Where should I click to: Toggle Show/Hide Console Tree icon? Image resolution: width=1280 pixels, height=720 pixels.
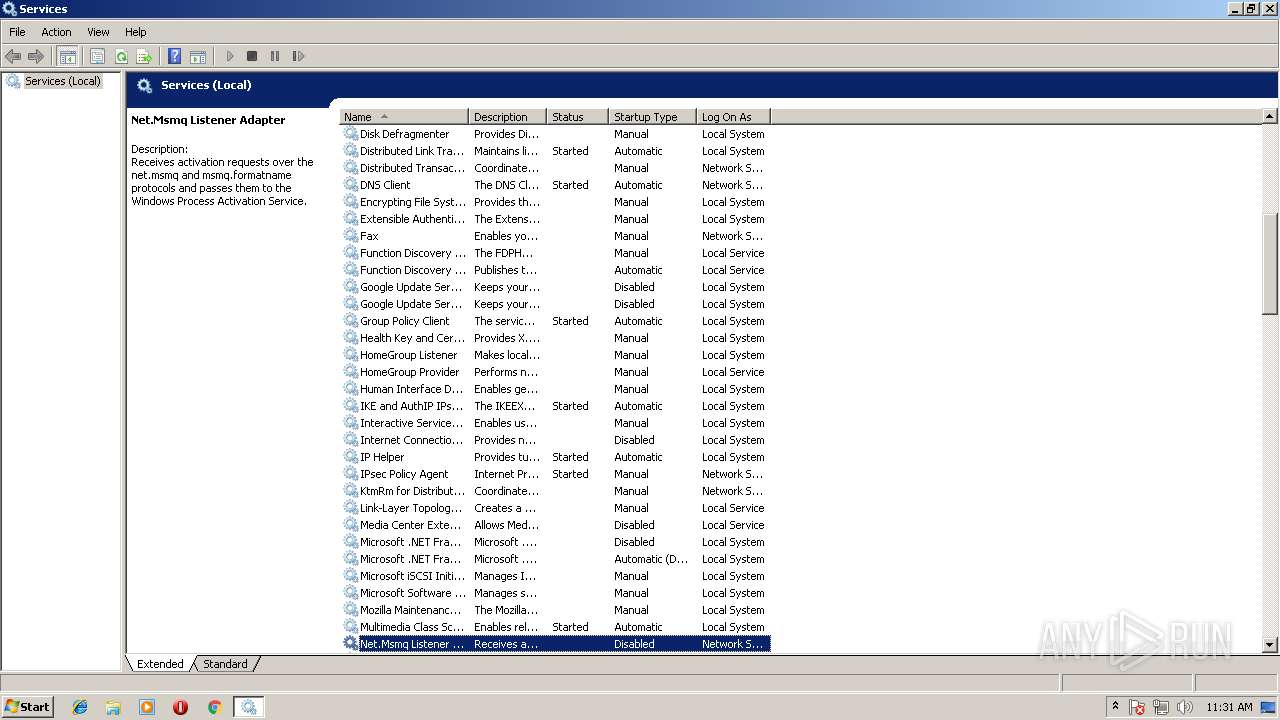click(67, 56)
